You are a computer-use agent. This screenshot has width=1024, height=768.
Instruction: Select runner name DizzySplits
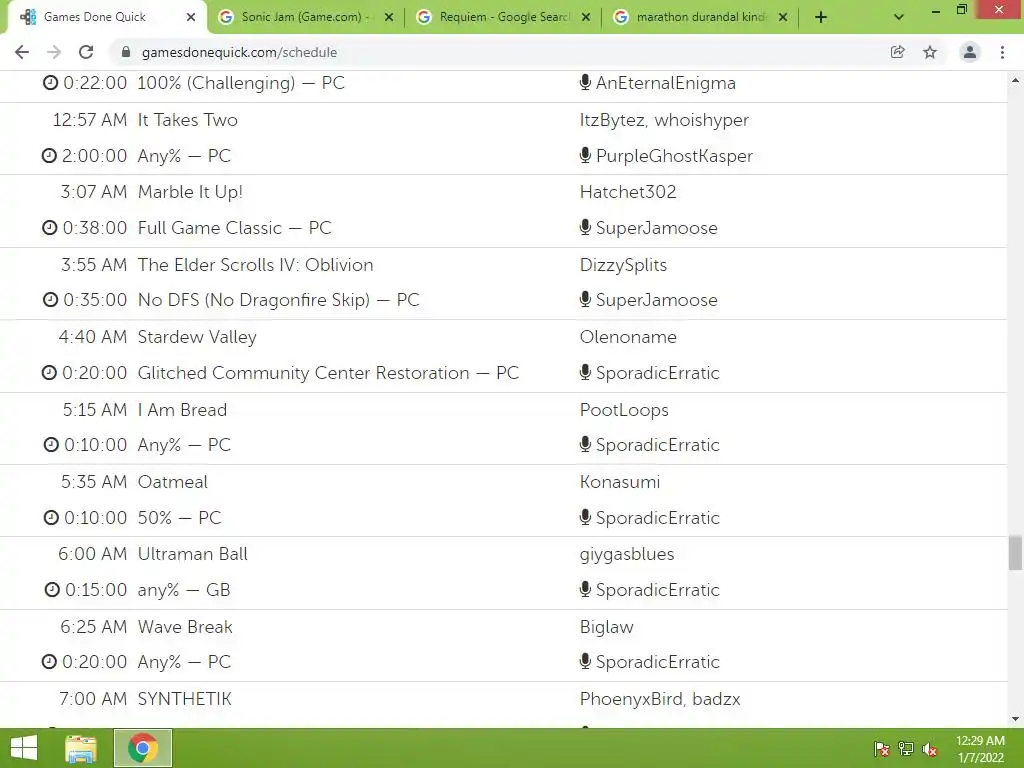(x=624, y=266)
